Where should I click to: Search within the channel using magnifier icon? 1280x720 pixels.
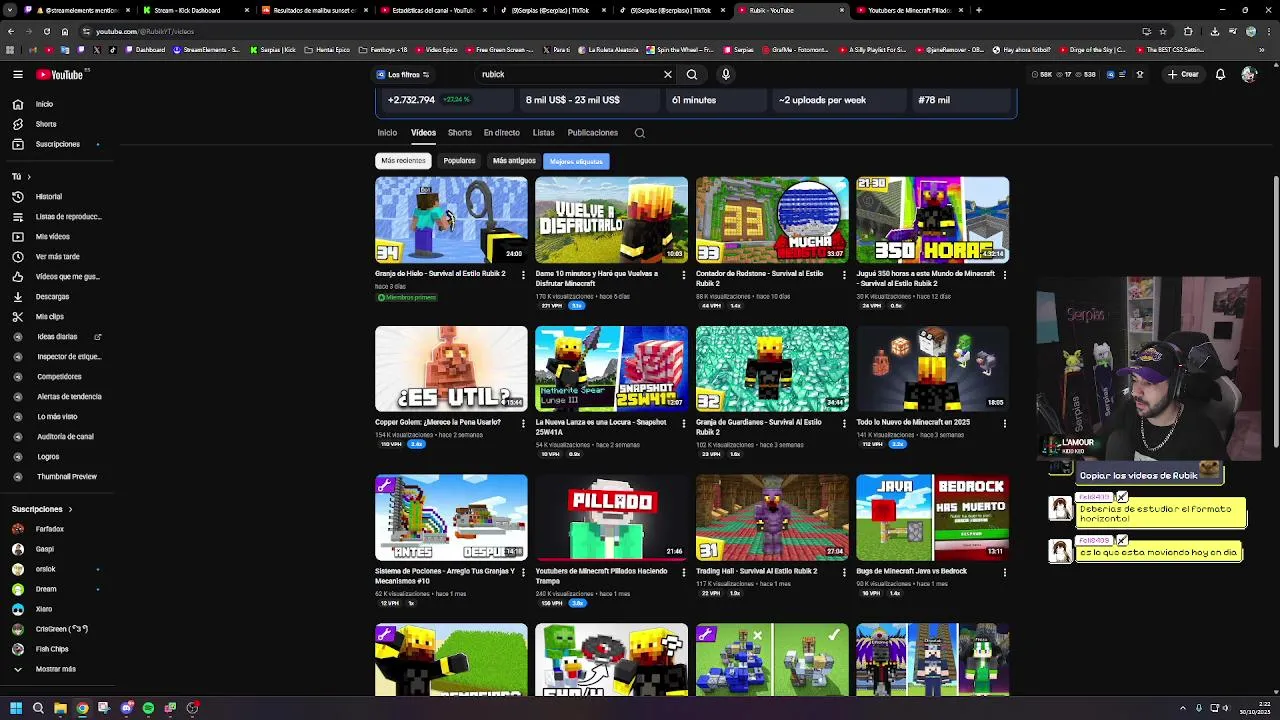pos(640,133)
